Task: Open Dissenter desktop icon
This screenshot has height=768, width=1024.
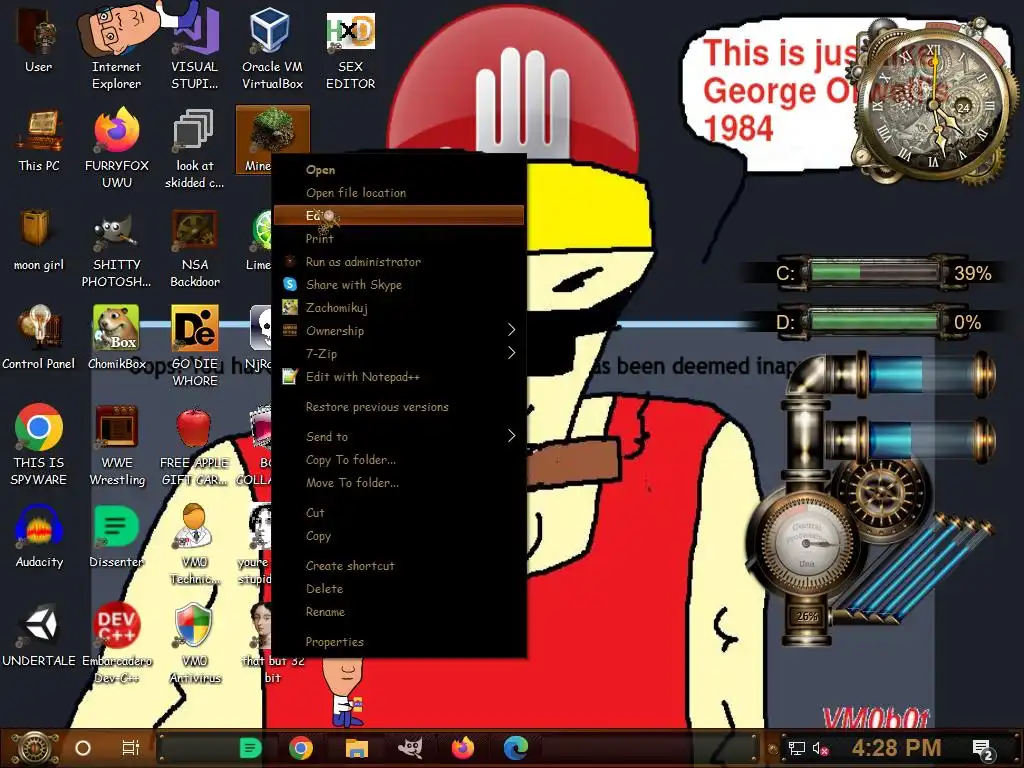Action: tap(116, 536)
